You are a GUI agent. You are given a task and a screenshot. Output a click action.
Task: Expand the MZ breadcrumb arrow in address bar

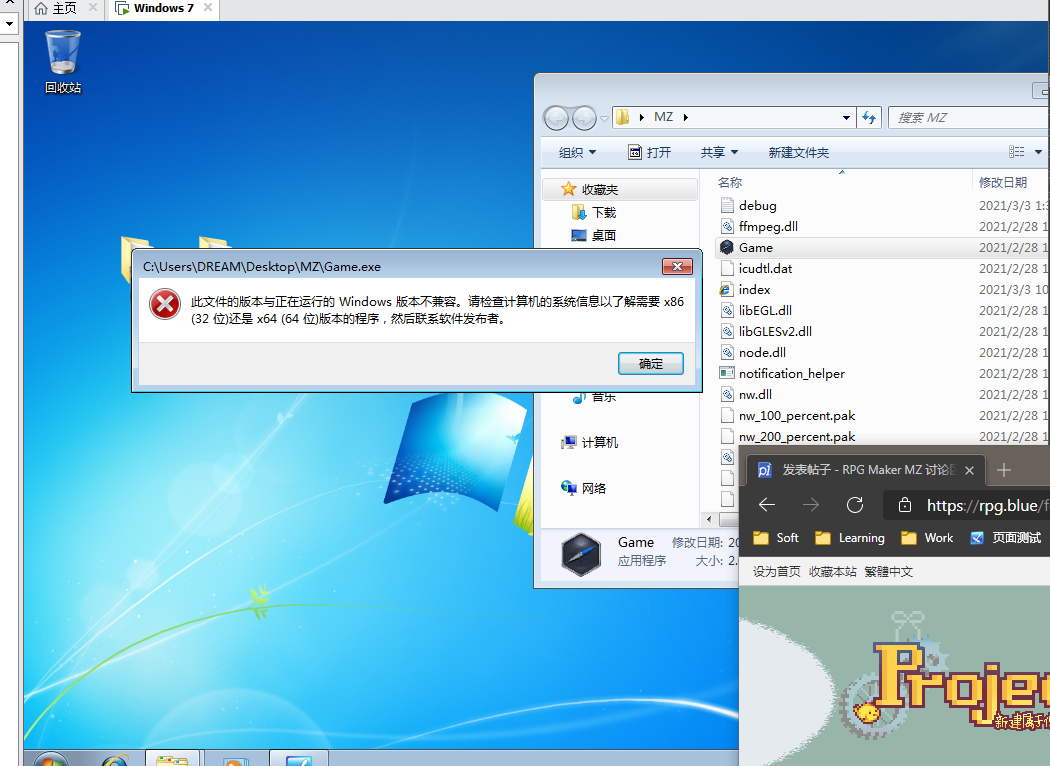(x=686, y=117)
